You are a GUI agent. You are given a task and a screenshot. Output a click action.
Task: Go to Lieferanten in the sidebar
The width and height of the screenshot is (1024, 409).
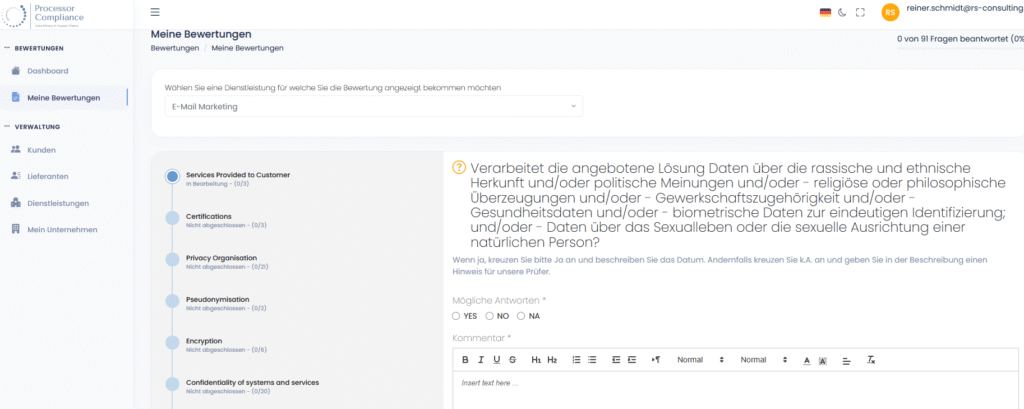[x=47, y=176]
